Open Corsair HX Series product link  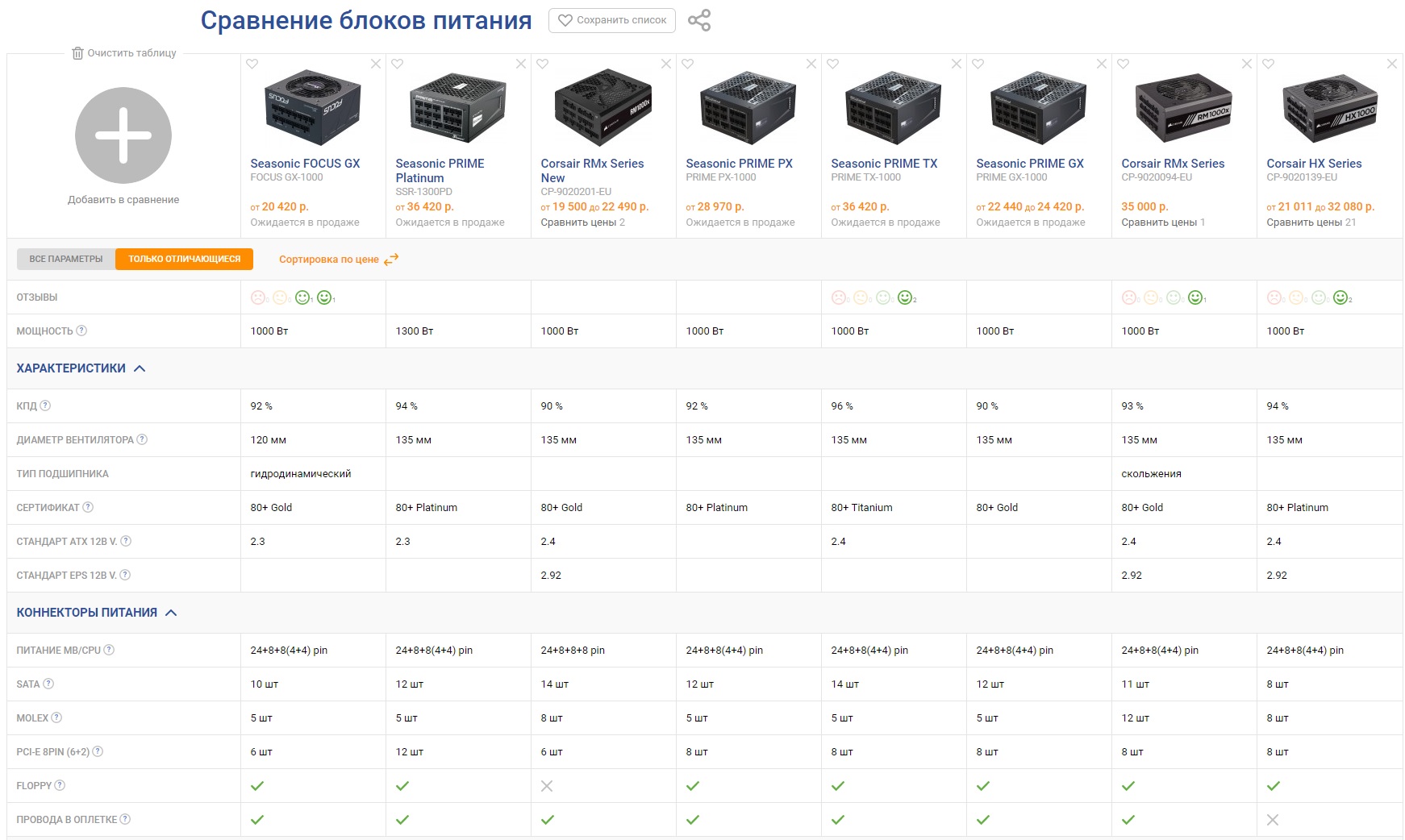pos(1314,164)
